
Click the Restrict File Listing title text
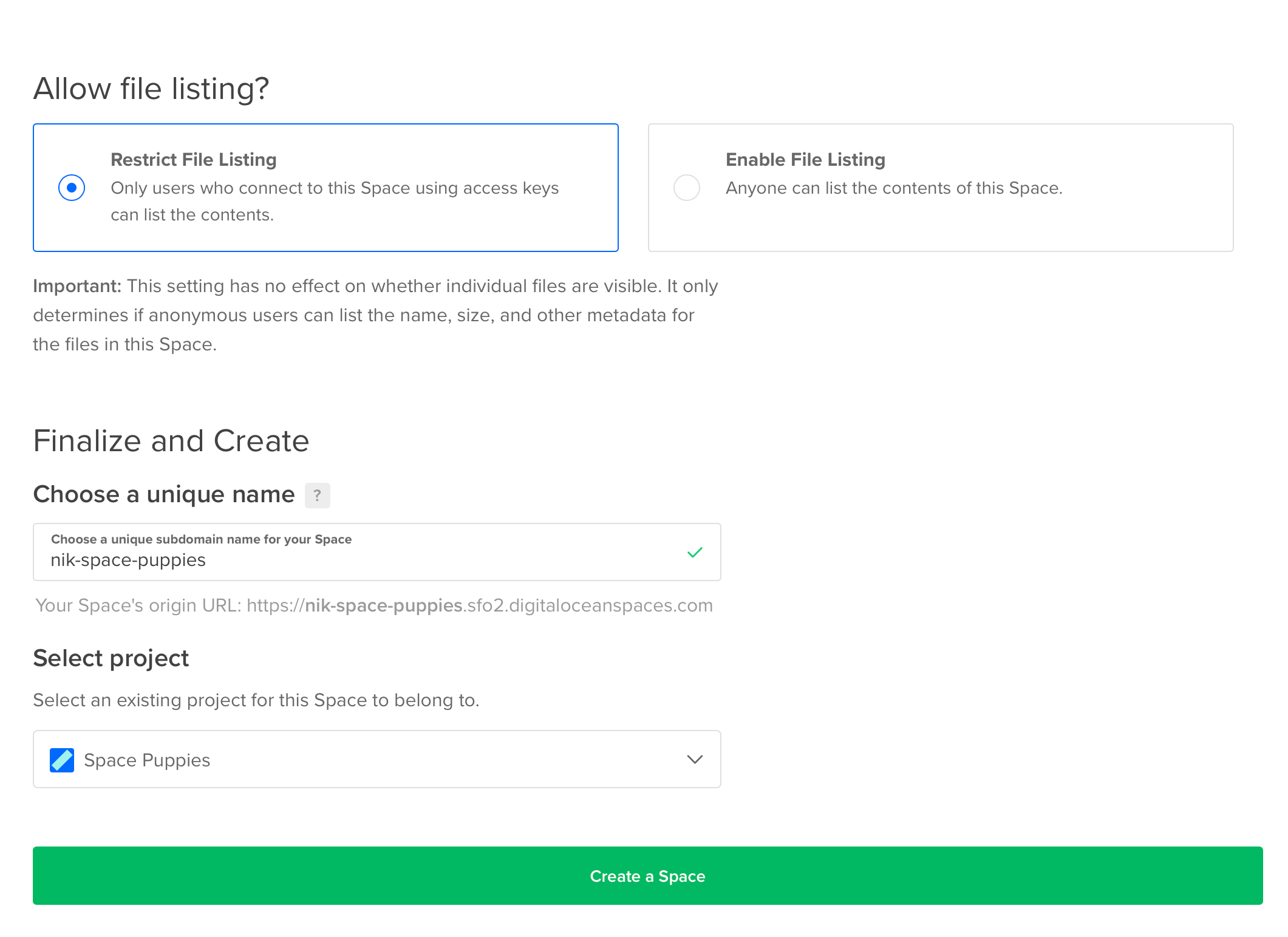coord(193,159)
